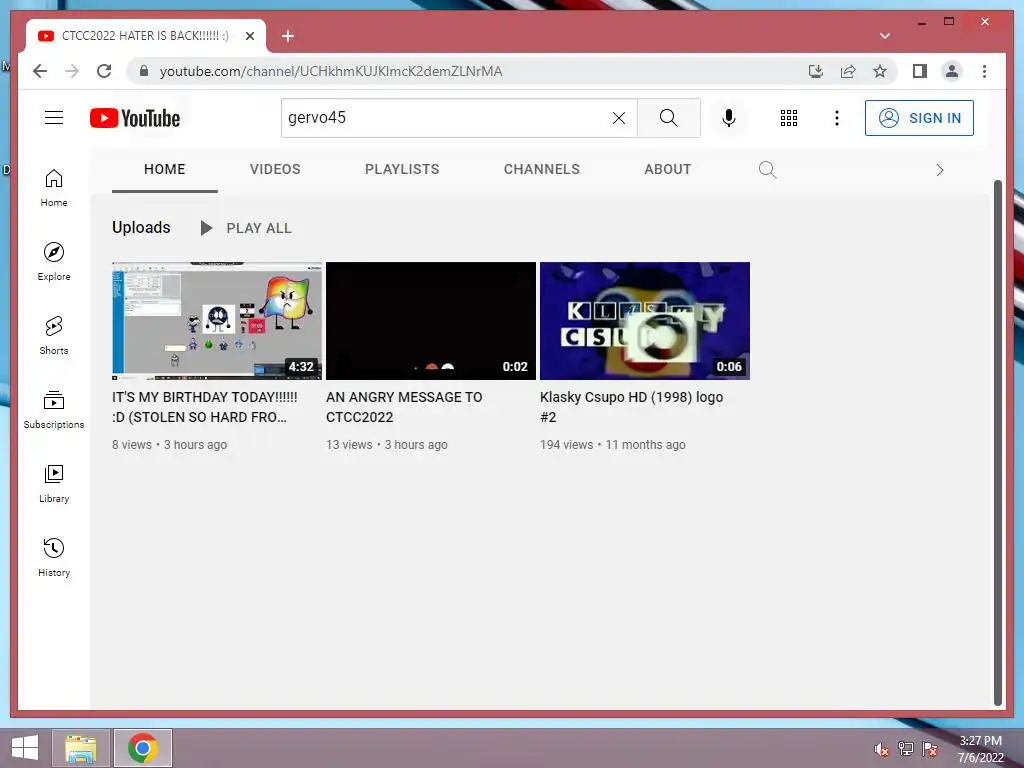The height and width of the screenshot is (768, 1024).
Task: Open the birthday video thumbnail (4:32)
Action: 217,321
